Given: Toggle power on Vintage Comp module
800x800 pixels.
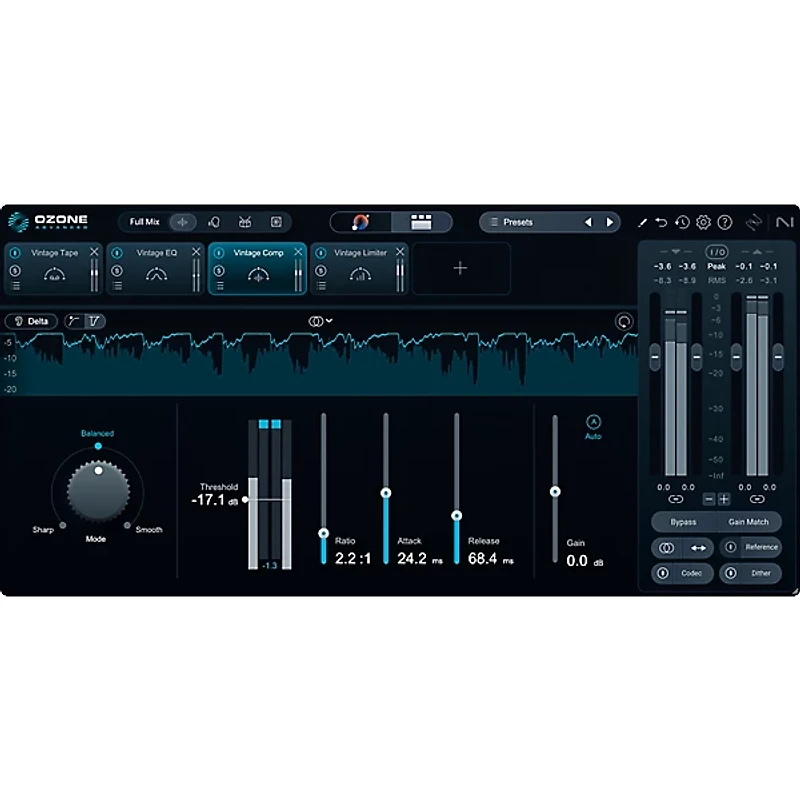Looking at the screenshot, I should (x=219, y=253).
